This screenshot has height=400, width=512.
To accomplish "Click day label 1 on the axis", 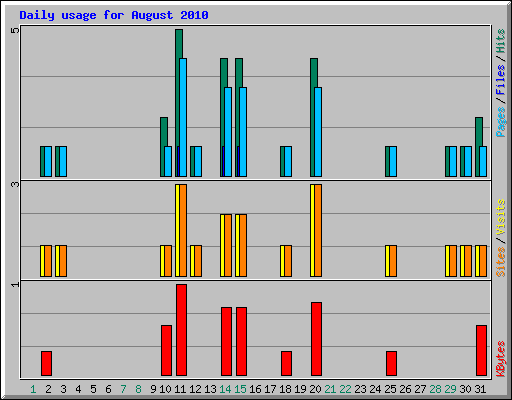I will [x=33, y=389].
